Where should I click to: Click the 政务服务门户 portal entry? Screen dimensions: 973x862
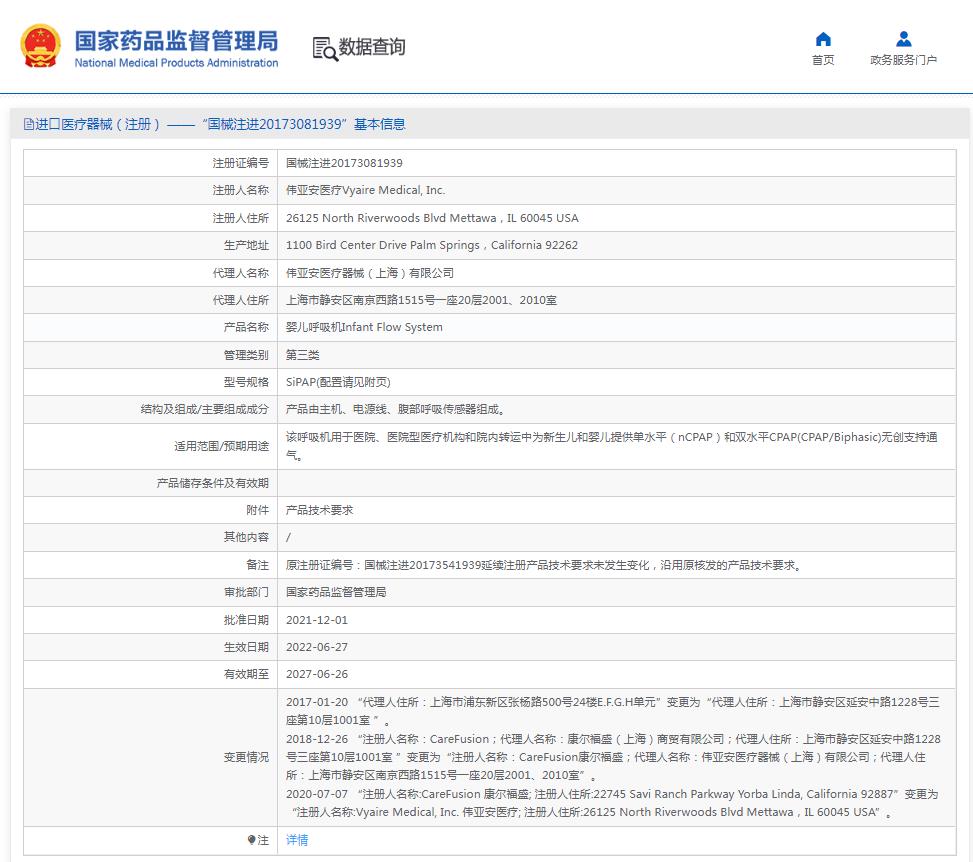[x=903, y=60]
